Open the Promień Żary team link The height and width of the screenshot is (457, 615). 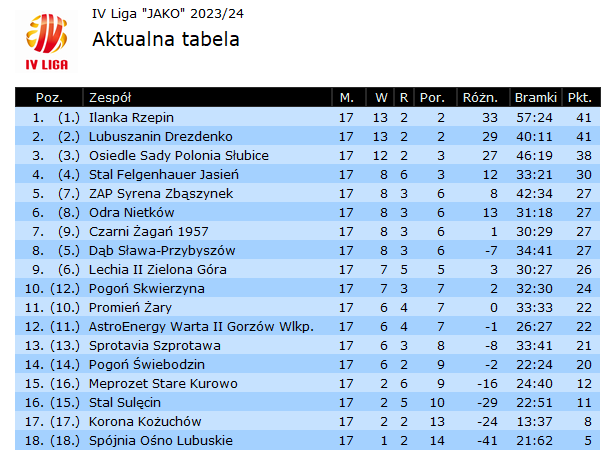tap(130, 308)
